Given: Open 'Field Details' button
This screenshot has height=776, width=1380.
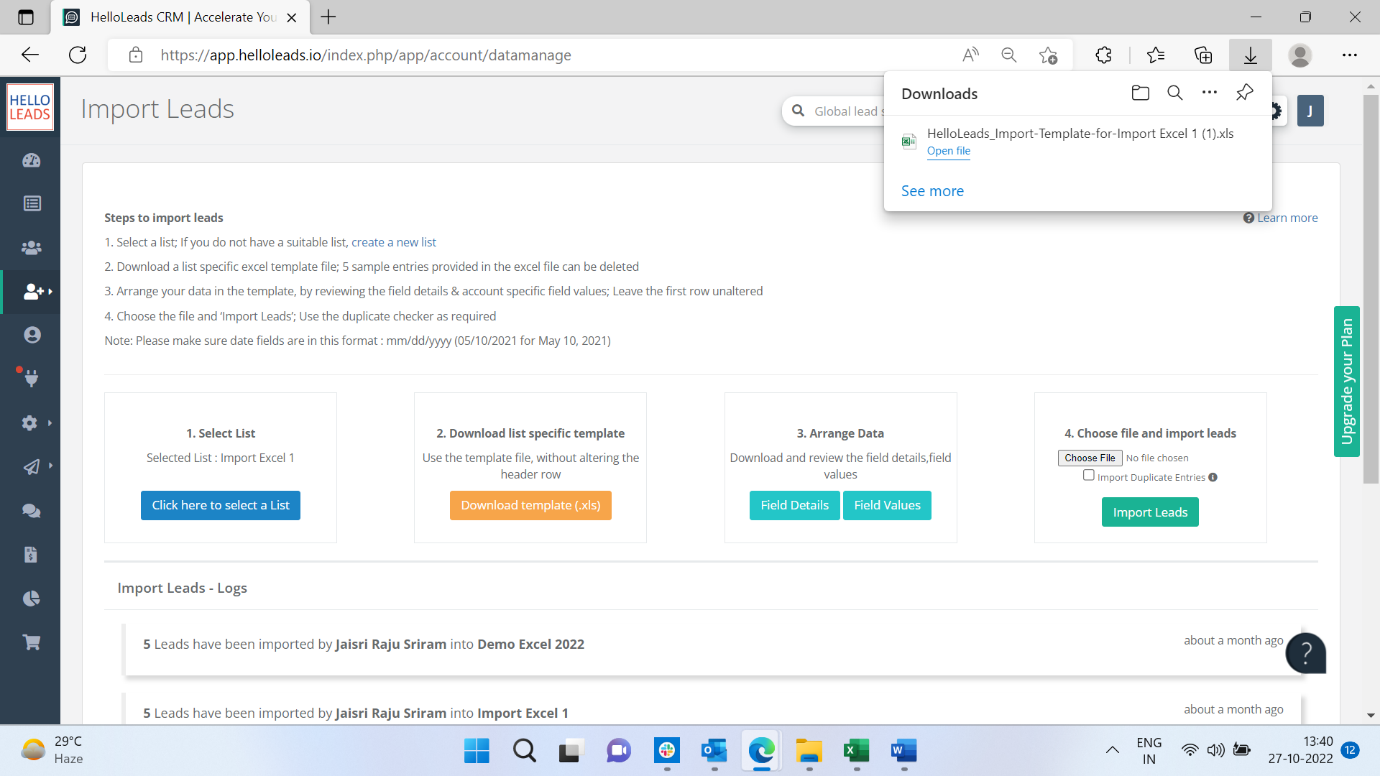Looking at the screenshot, I should (x=794, y=505).
